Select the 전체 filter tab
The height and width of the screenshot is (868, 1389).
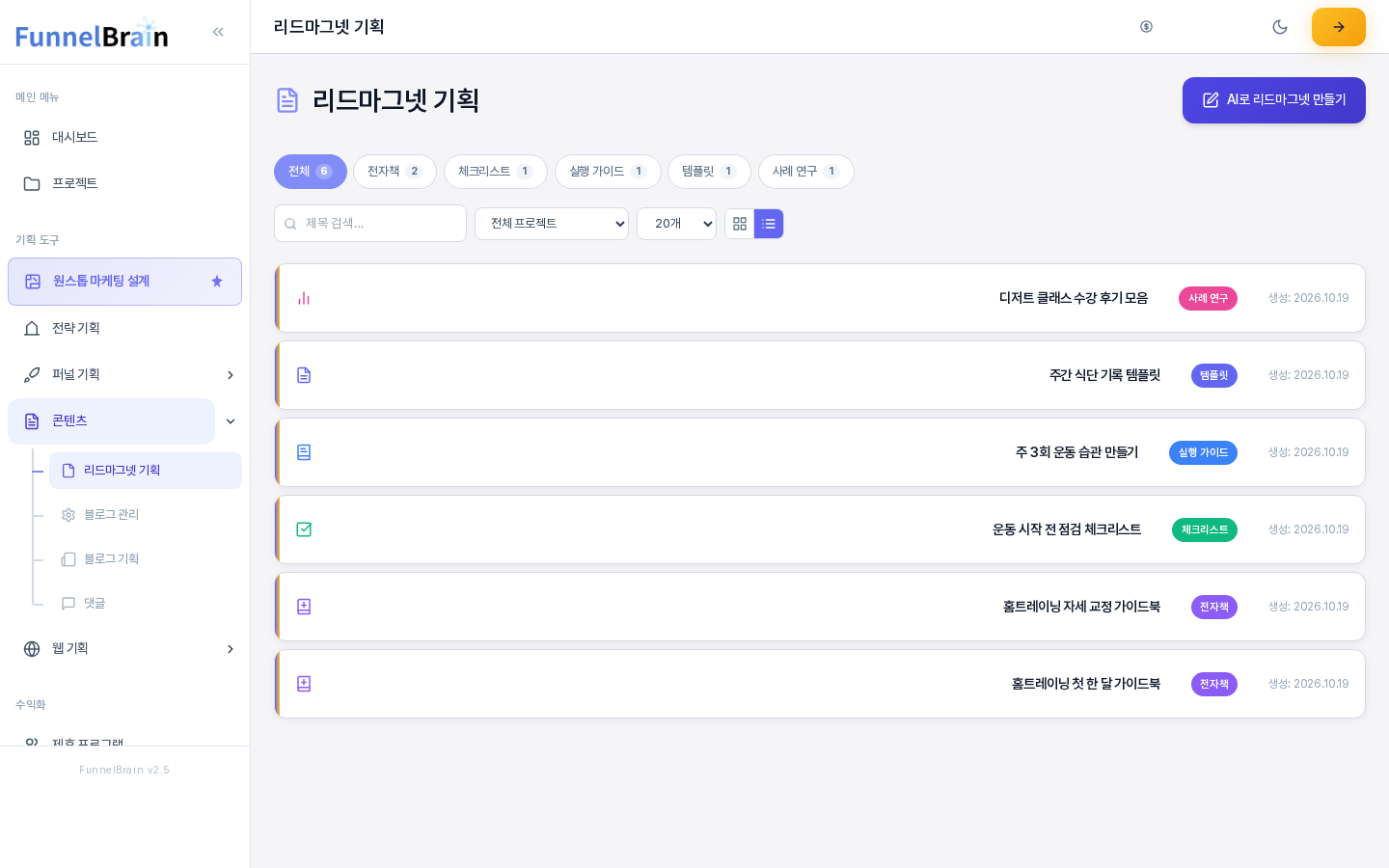pos(311,172)
